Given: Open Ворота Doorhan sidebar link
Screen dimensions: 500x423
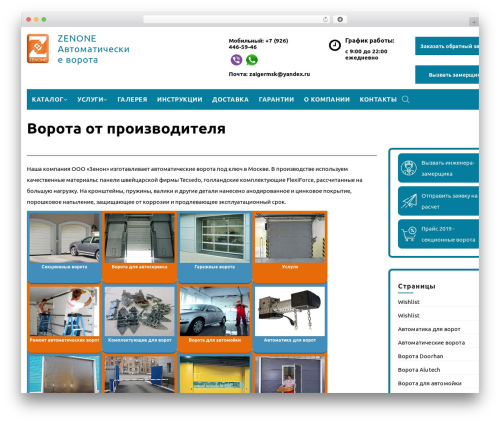Looking at the screenshot, I should [x=420, y=356].
